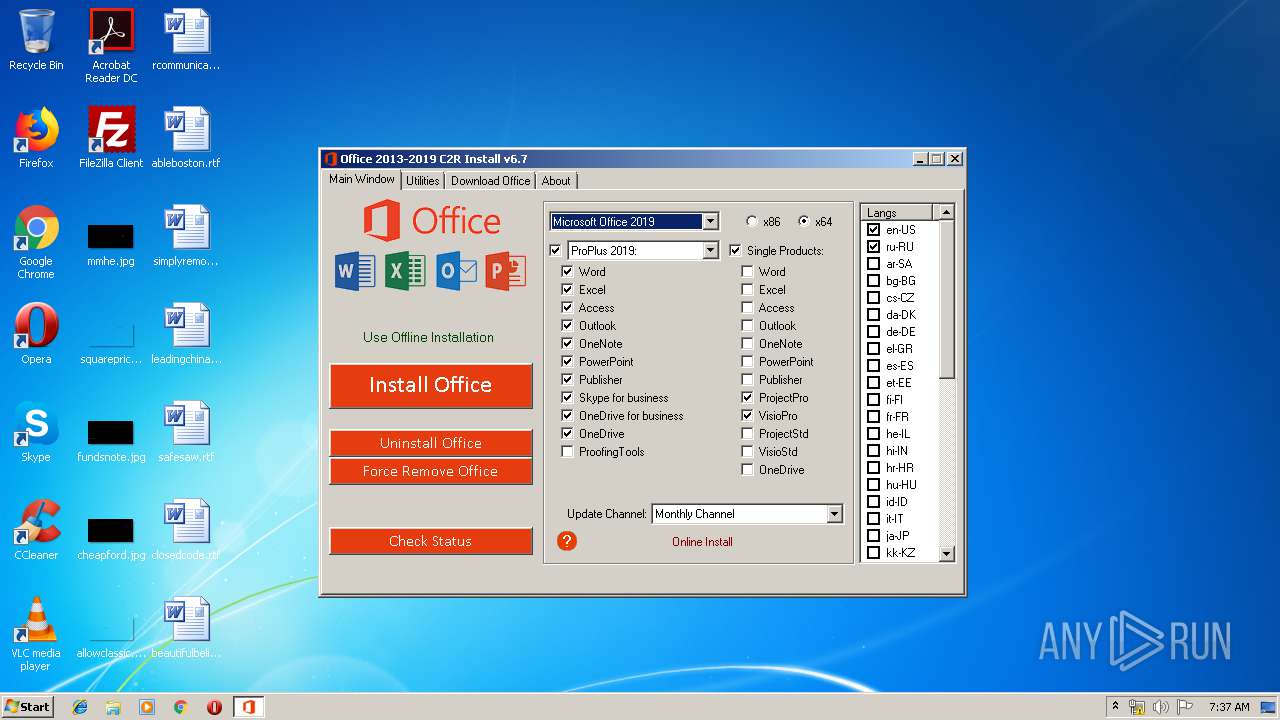Click the Opera icon in taskbar
The width and height of the screenshot is (1280, 720).
(214, 707)
